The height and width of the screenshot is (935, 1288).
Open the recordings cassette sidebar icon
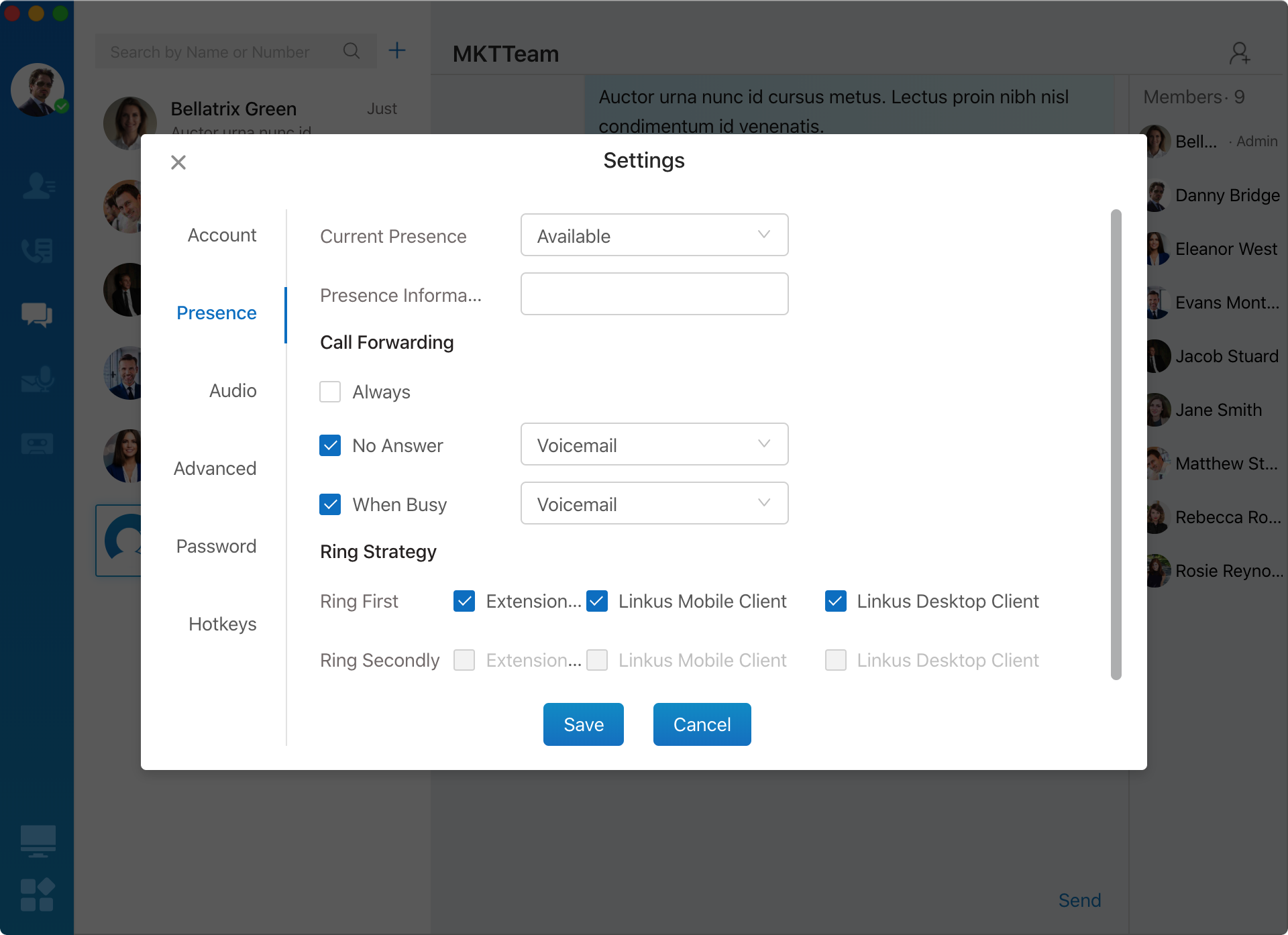point(38,443)
